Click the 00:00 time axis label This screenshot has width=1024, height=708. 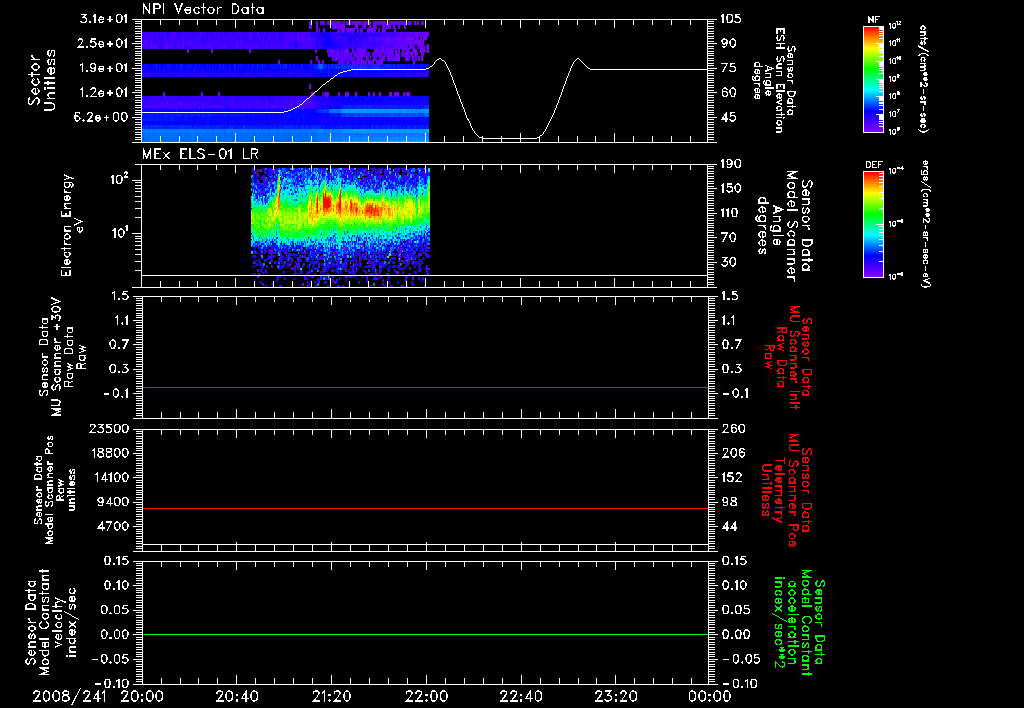point(710,697)
